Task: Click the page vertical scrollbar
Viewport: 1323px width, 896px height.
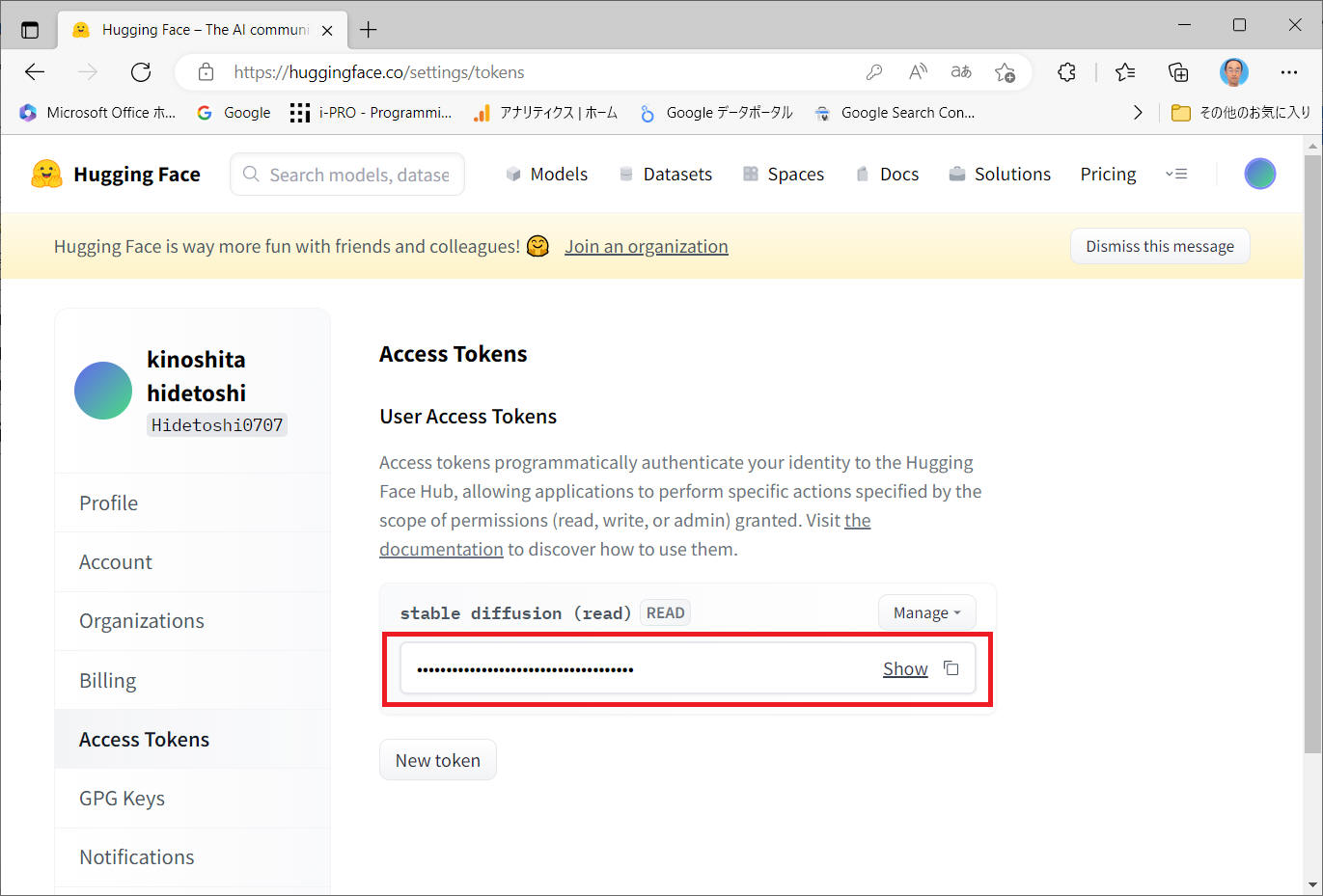Action: point(1312,453)
